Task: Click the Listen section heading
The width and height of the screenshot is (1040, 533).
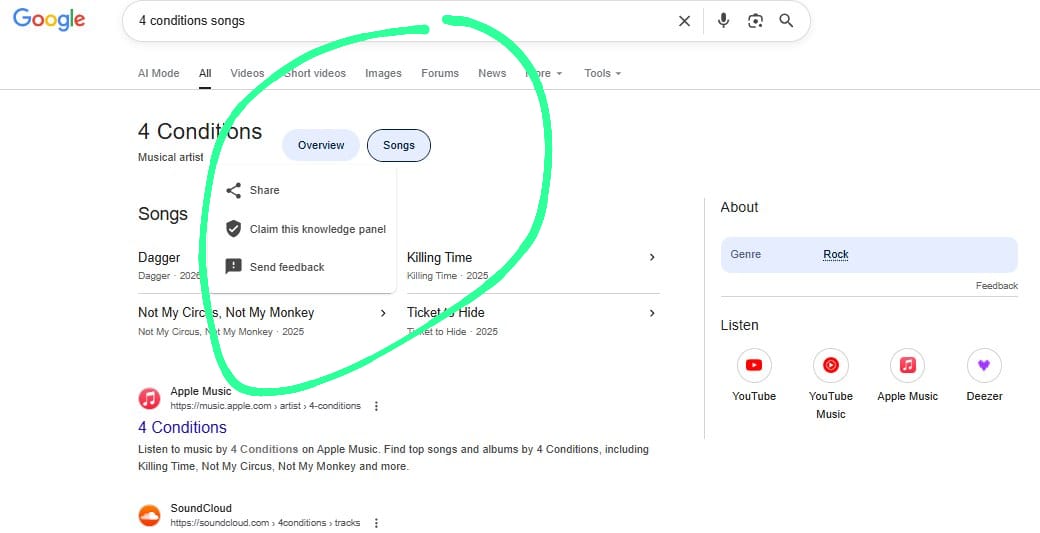Action: (739, 326)
